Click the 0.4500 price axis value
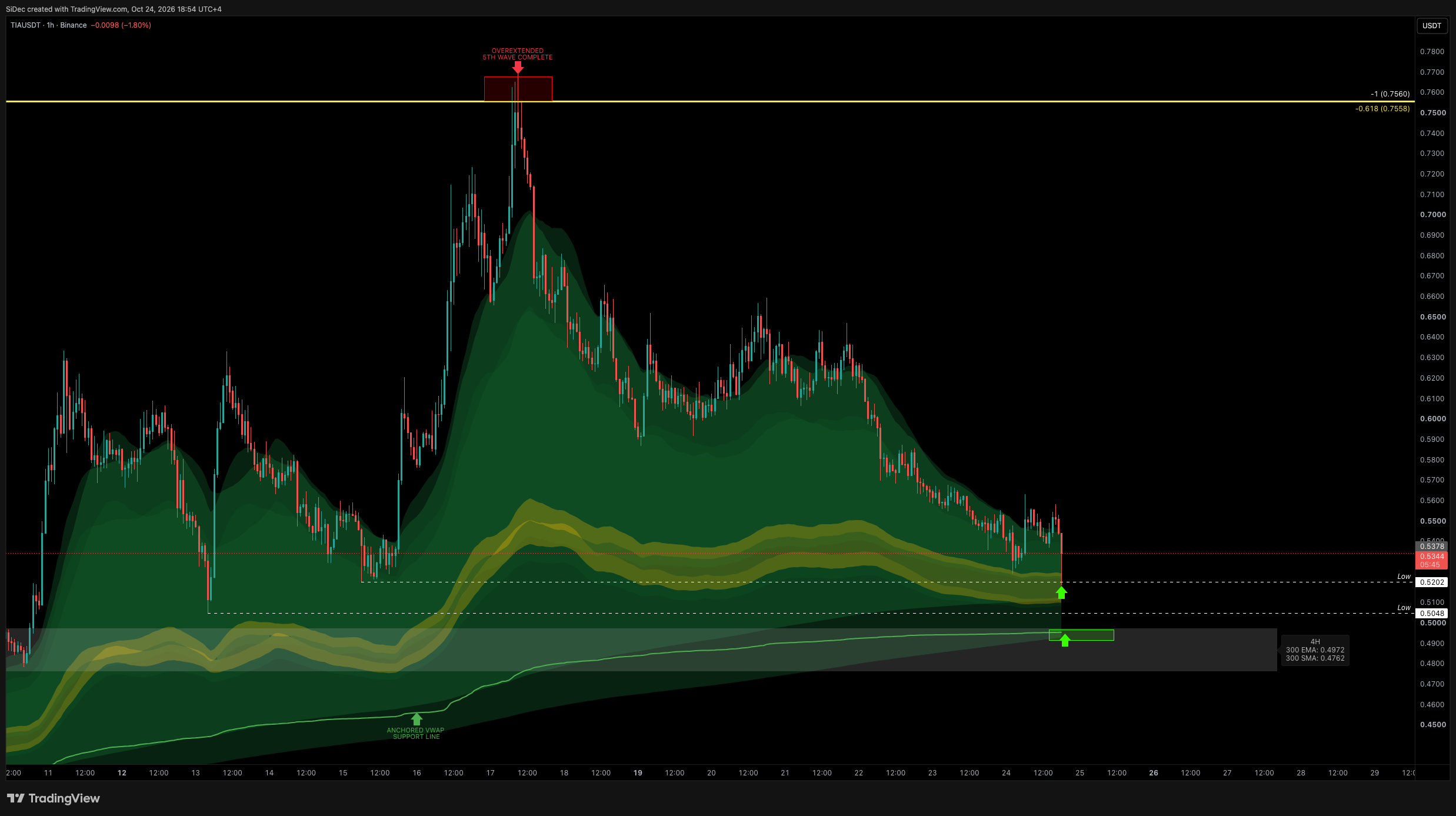Viewport: 1456px width, 816px height. (x=1432, y=725)
